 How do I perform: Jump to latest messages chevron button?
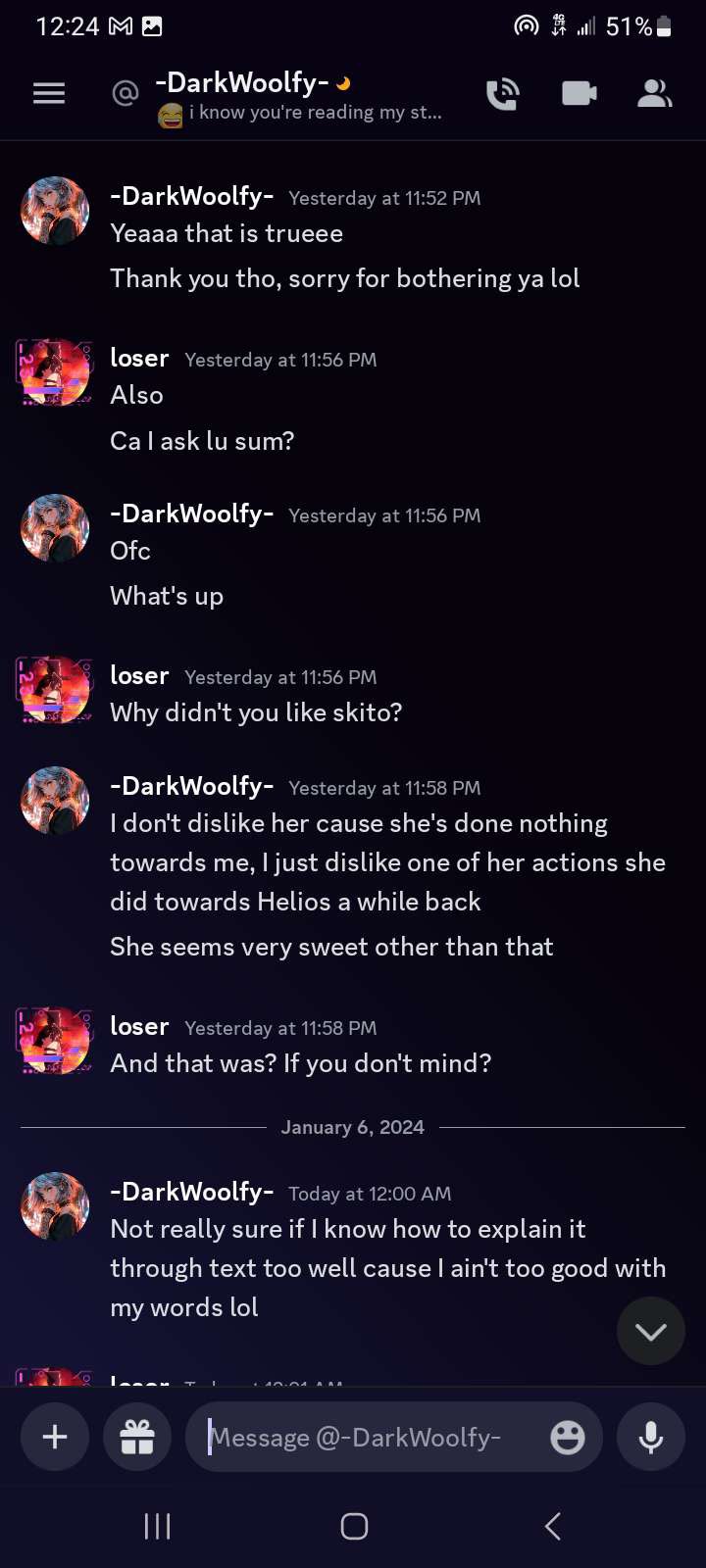[x=651, y=1331]
